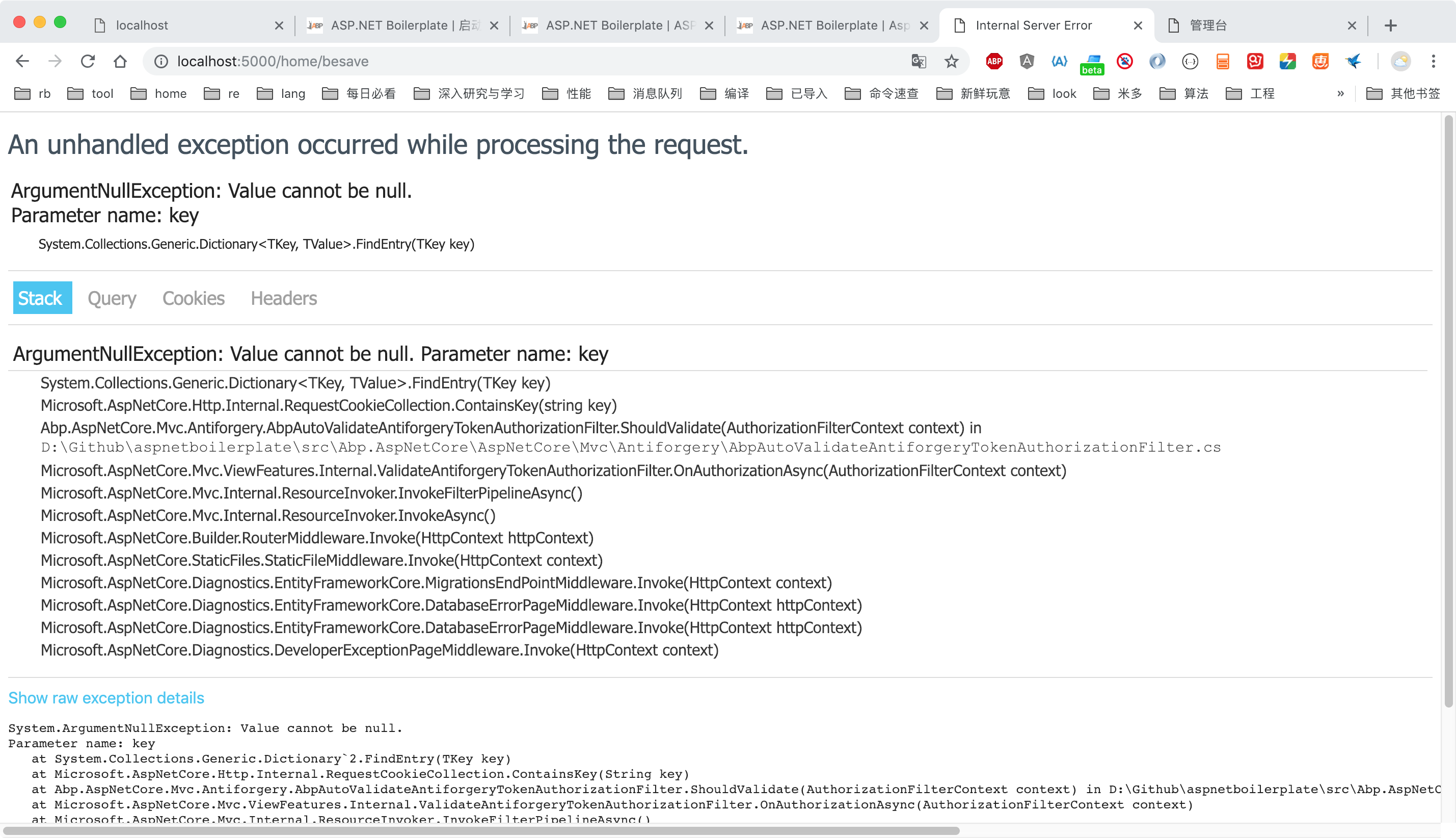Open the Internal Server Error tab
Viewport: 1456px width, 838px height.
click(x=1035, y=25)
